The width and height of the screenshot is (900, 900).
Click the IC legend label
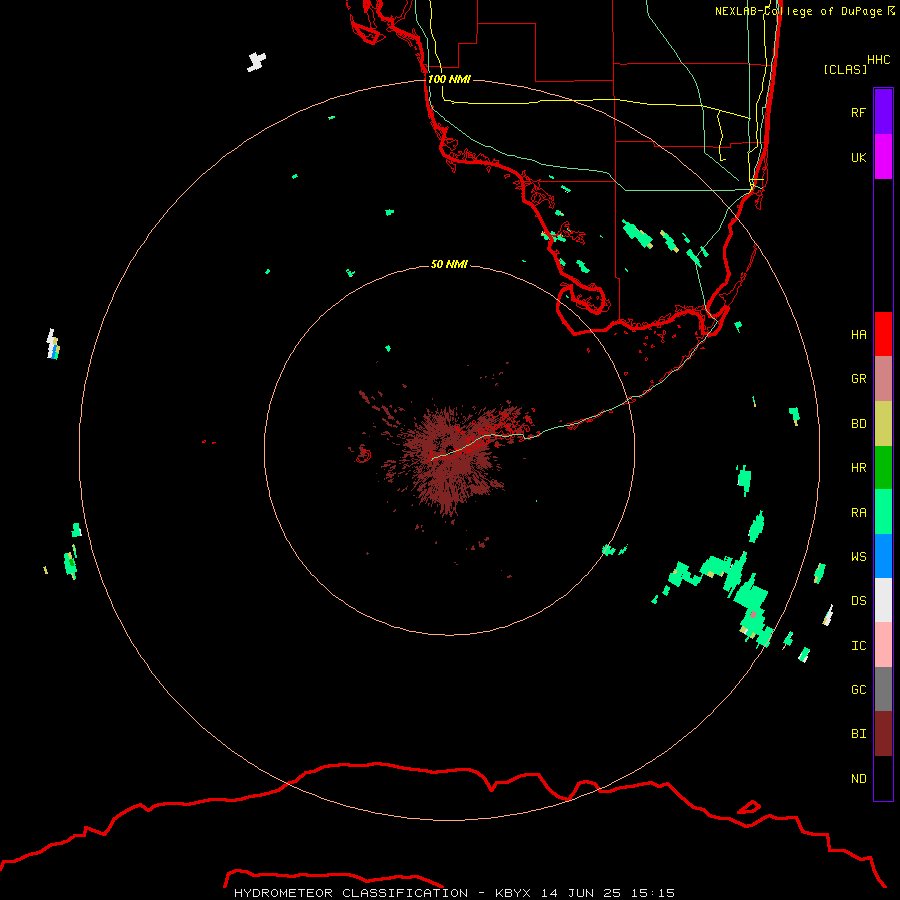click(x=858, y=646)
